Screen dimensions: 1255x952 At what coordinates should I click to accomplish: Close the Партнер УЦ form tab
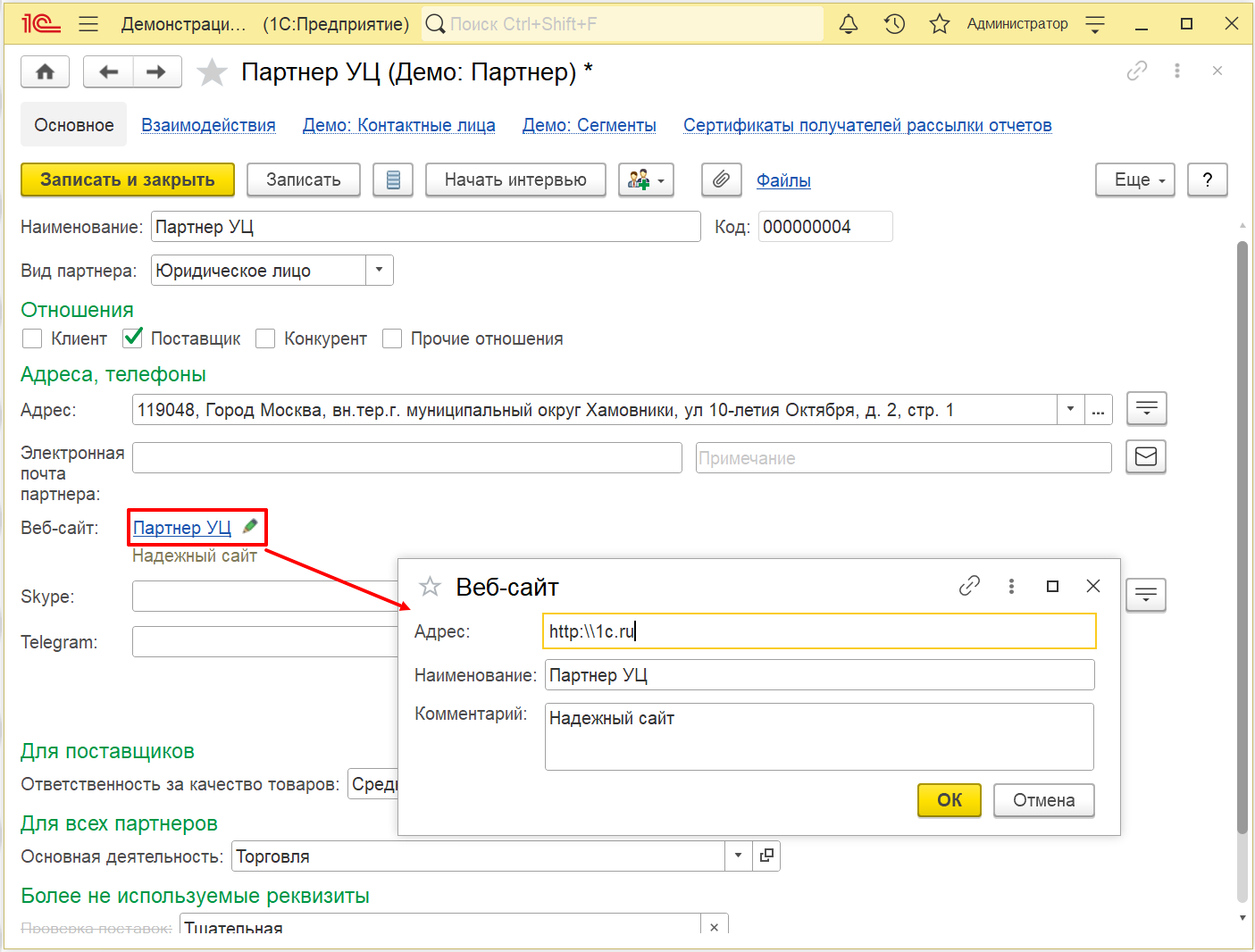(1217, 71)
